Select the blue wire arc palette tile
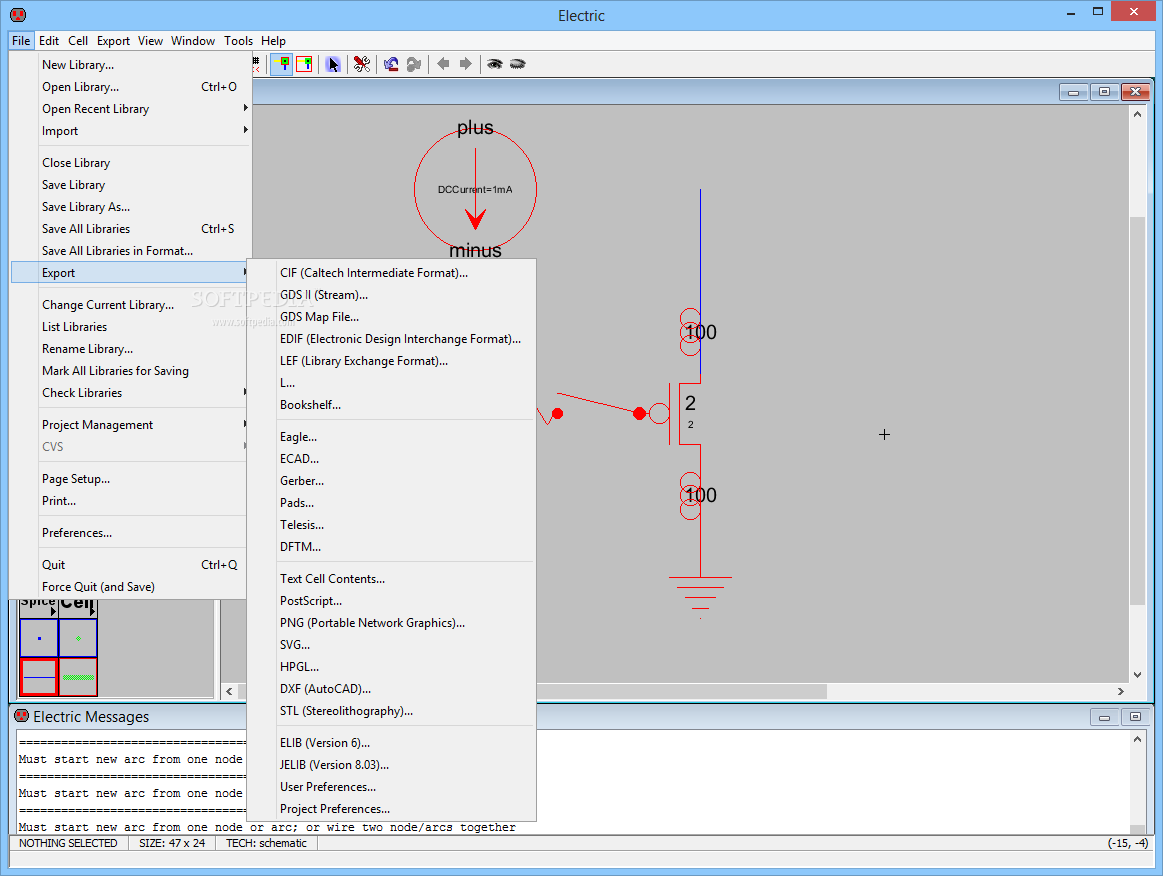Image resolution: width=1163 pixels, height=876 pixels. pyautogui.click(x=39, y=676)
